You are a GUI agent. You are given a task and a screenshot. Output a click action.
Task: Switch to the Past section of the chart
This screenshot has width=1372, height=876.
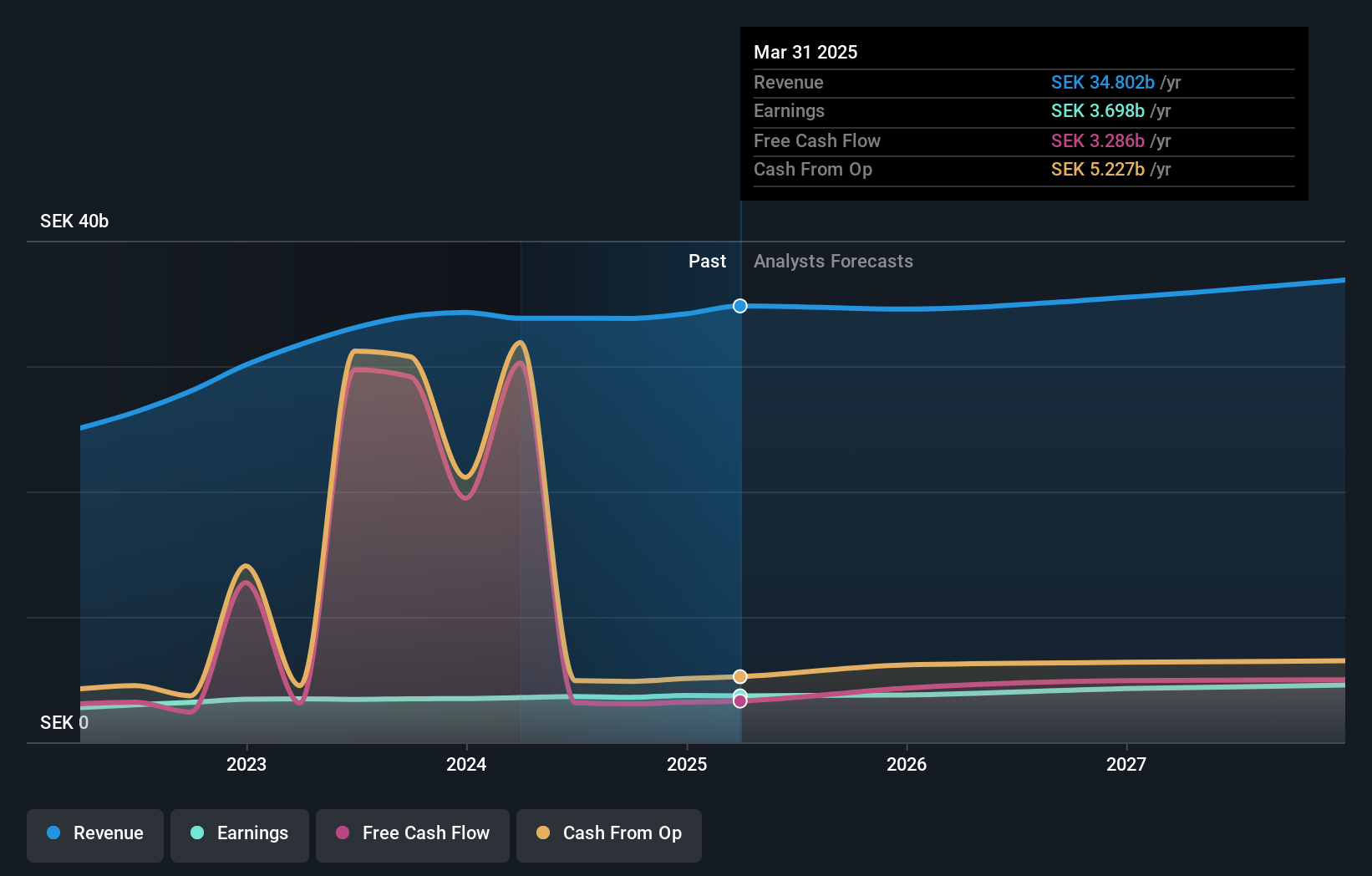click(708, 261)
